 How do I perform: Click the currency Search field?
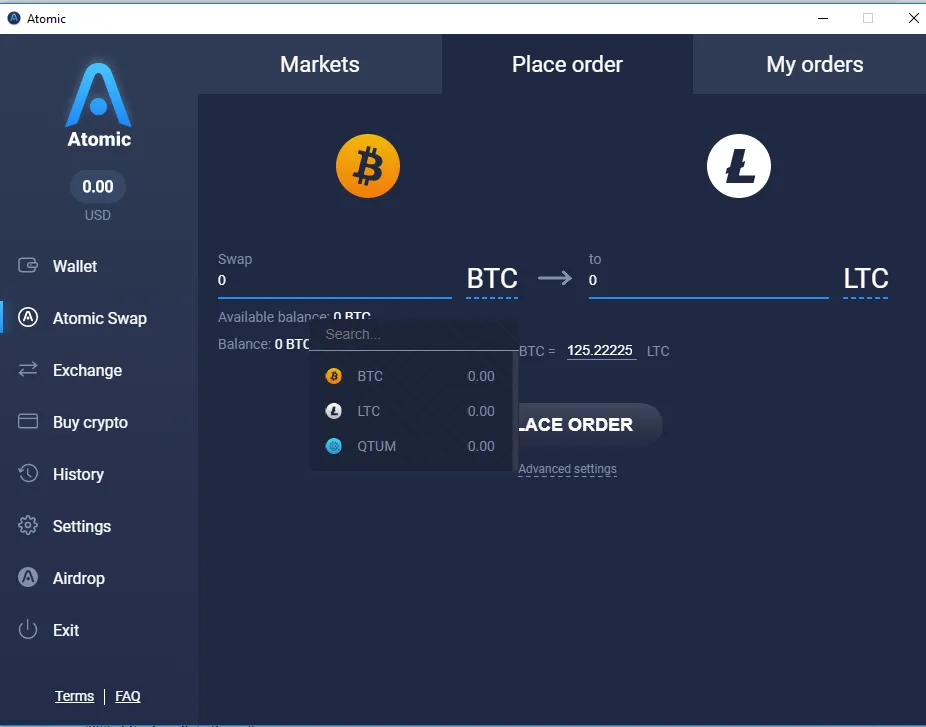point(413,334)
